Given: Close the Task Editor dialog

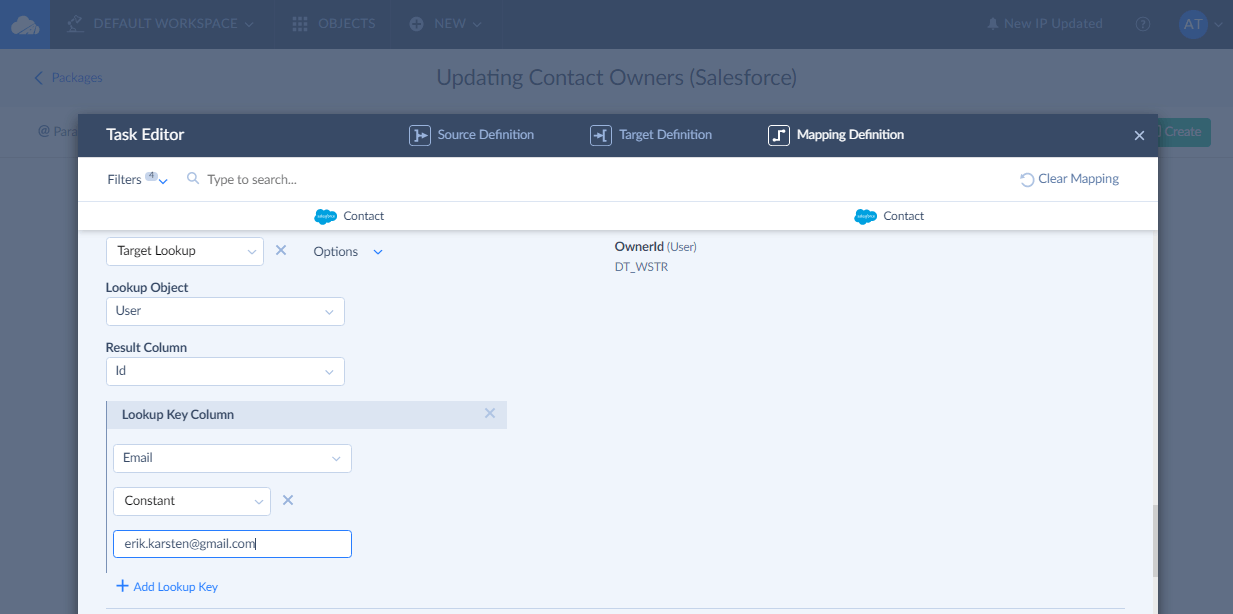Looking at the screenshot, I should (1139, 136).
